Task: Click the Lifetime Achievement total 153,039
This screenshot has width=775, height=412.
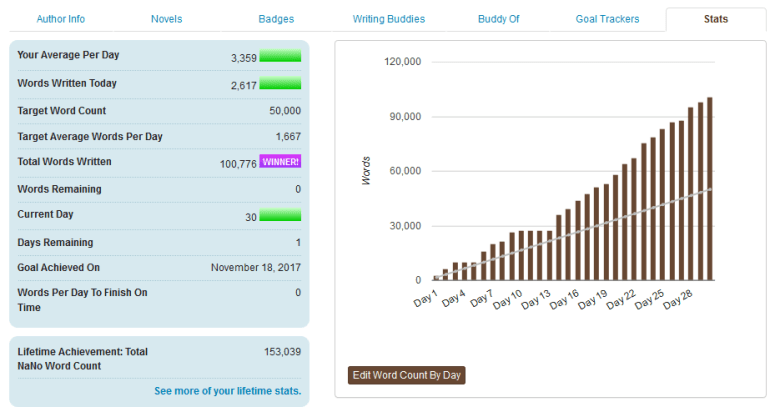Action: click(x=280, y=352)
